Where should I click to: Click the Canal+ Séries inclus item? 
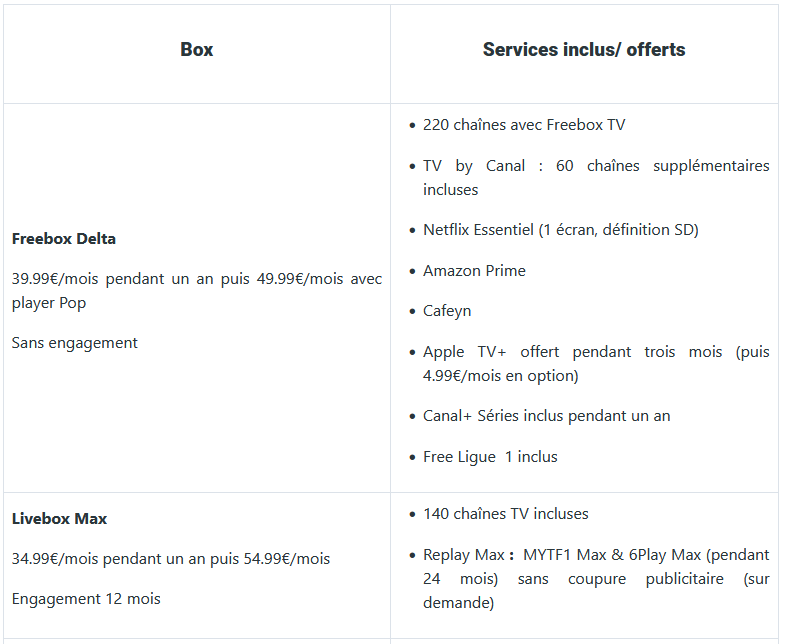click(x=546, y=416)
